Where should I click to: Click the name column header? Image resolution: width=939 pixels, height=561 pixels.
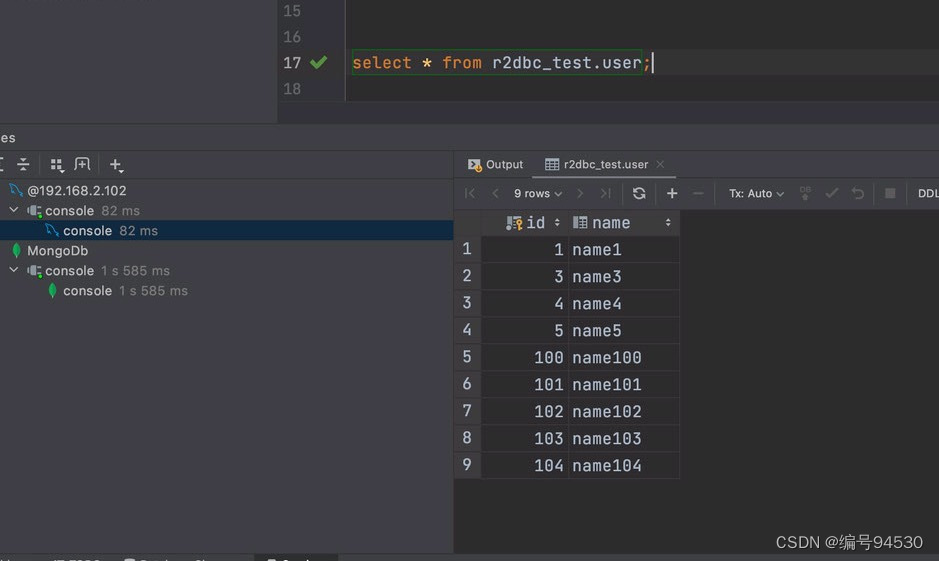click(x=623, y=223)
